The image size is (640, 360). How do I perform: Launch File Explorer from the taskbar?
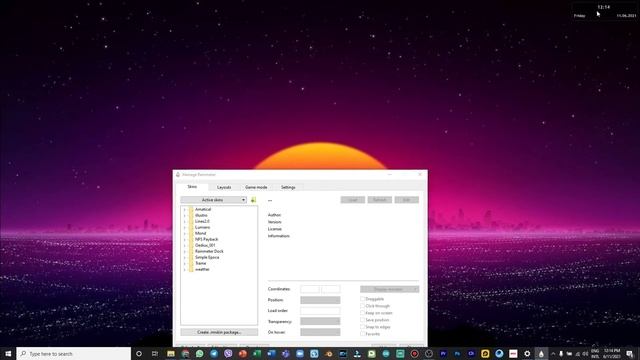tap(171, 353)
